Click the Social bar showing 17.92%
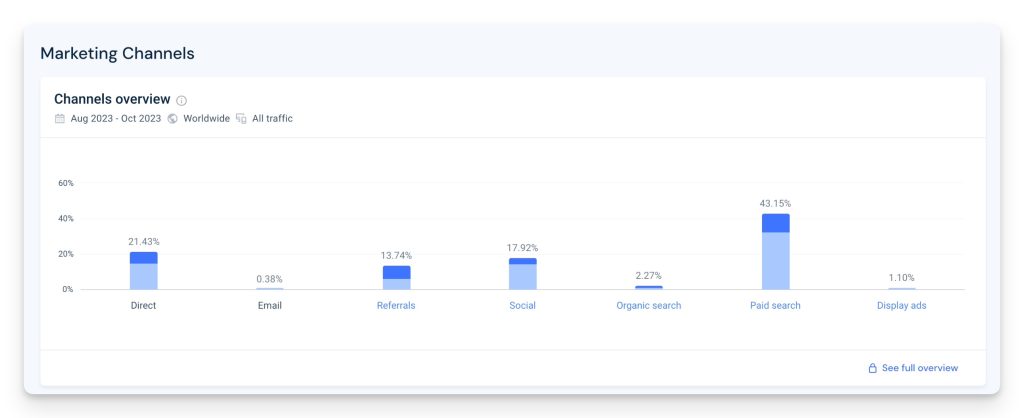 (x=522, y=274)
